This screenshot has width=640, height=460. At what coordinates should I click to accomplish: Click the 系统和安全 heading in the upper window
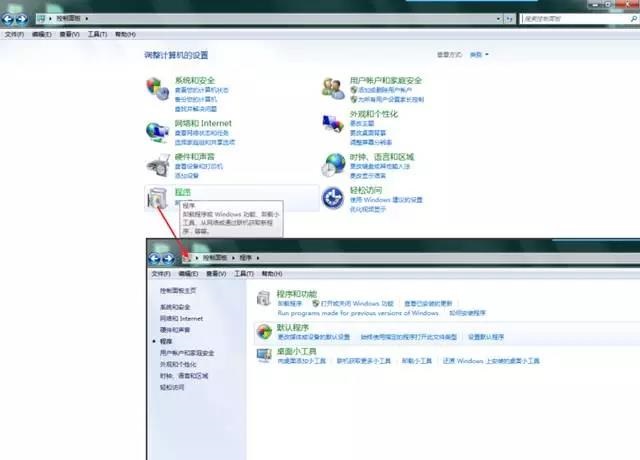195,80
